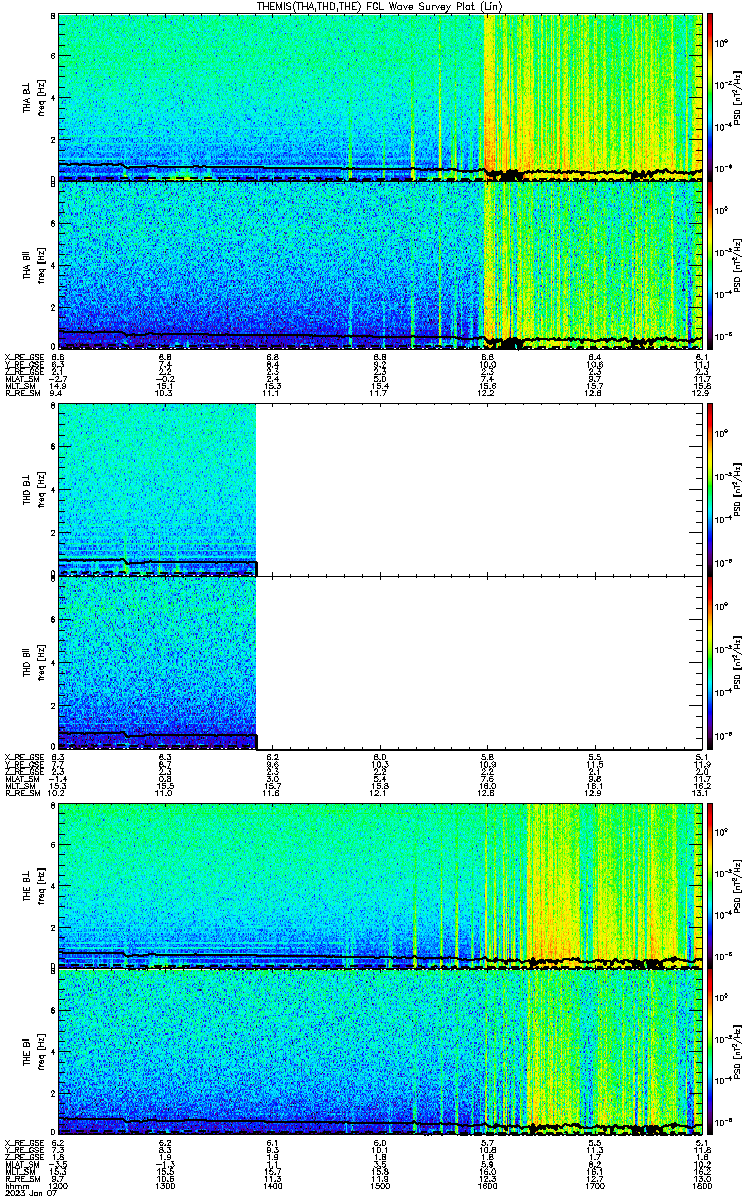
Task: Select PSD unit label of THD B-perpendicular colorbar
Action: (x=740, y=489)
